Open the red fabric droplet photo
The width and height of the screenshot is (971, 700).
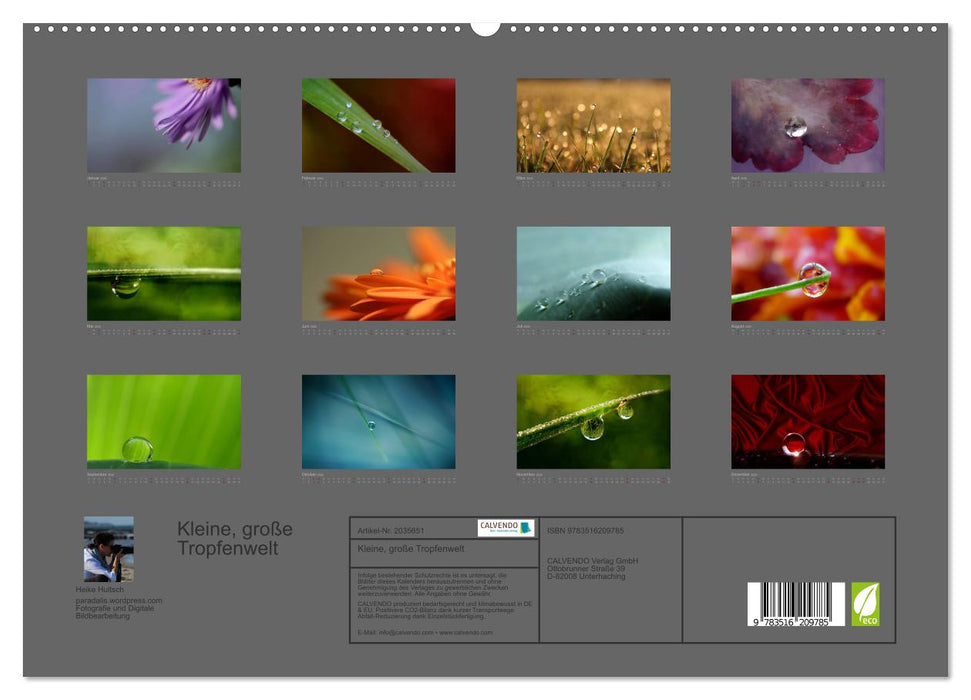(x=807, y=421)
